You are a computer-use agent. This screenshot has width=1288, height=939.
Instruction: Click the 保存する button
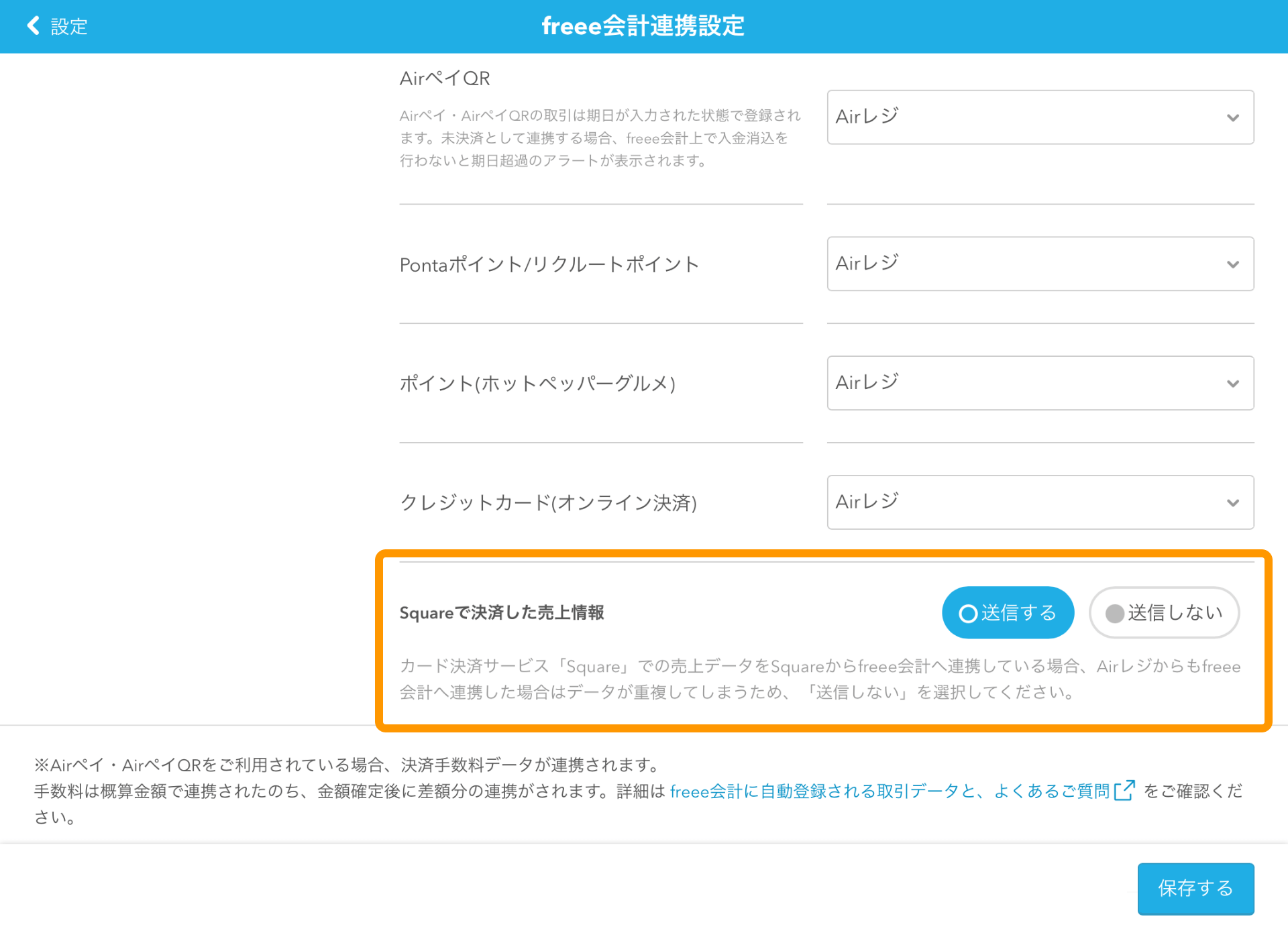click(x=1195, y=888)
